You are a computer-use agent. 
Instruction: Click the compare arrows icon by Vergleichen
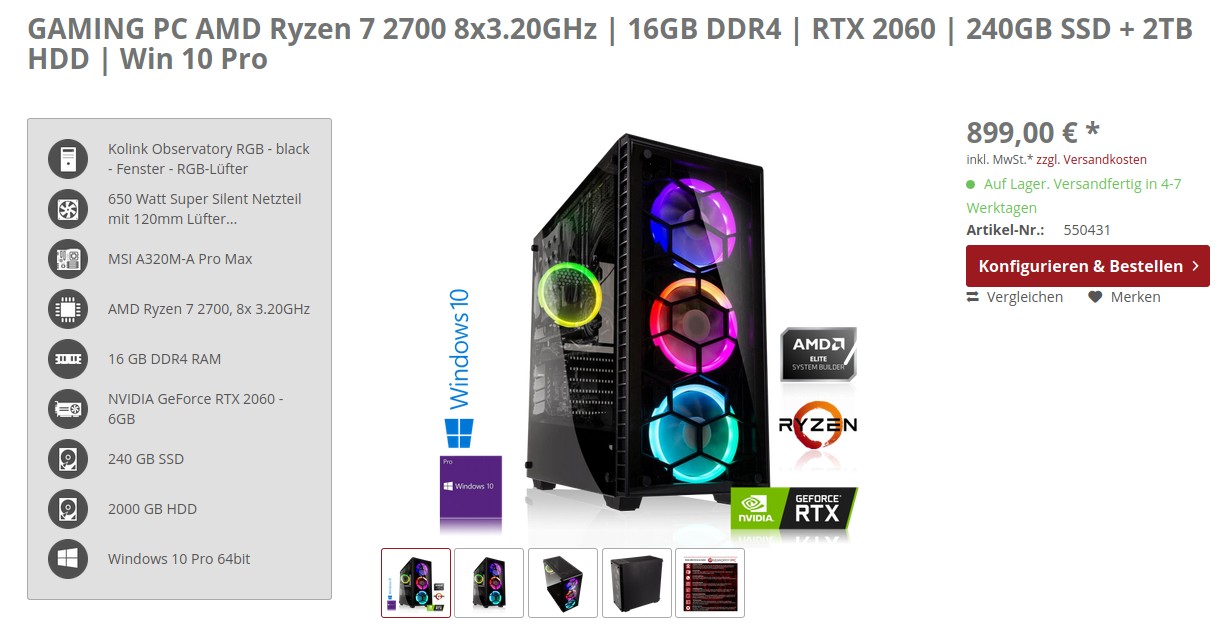click(x=973, y=297)
